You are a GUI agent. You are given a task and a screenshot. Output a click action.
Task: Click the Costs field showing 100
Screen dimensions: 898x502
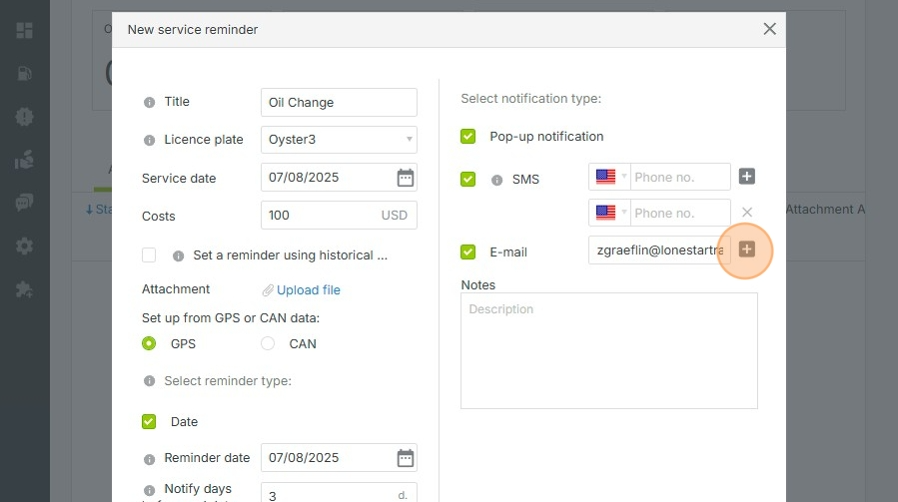point(339,215)
